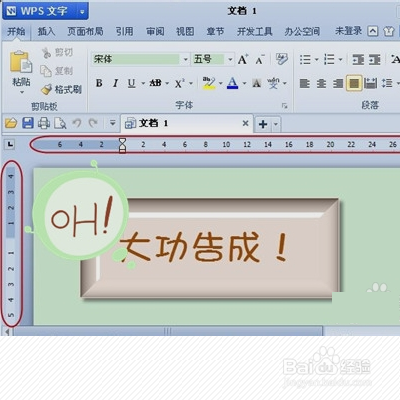The width and height of the screenshot is (400, 400).
Task: Toggle underline formatting
Action: [132, 83]
